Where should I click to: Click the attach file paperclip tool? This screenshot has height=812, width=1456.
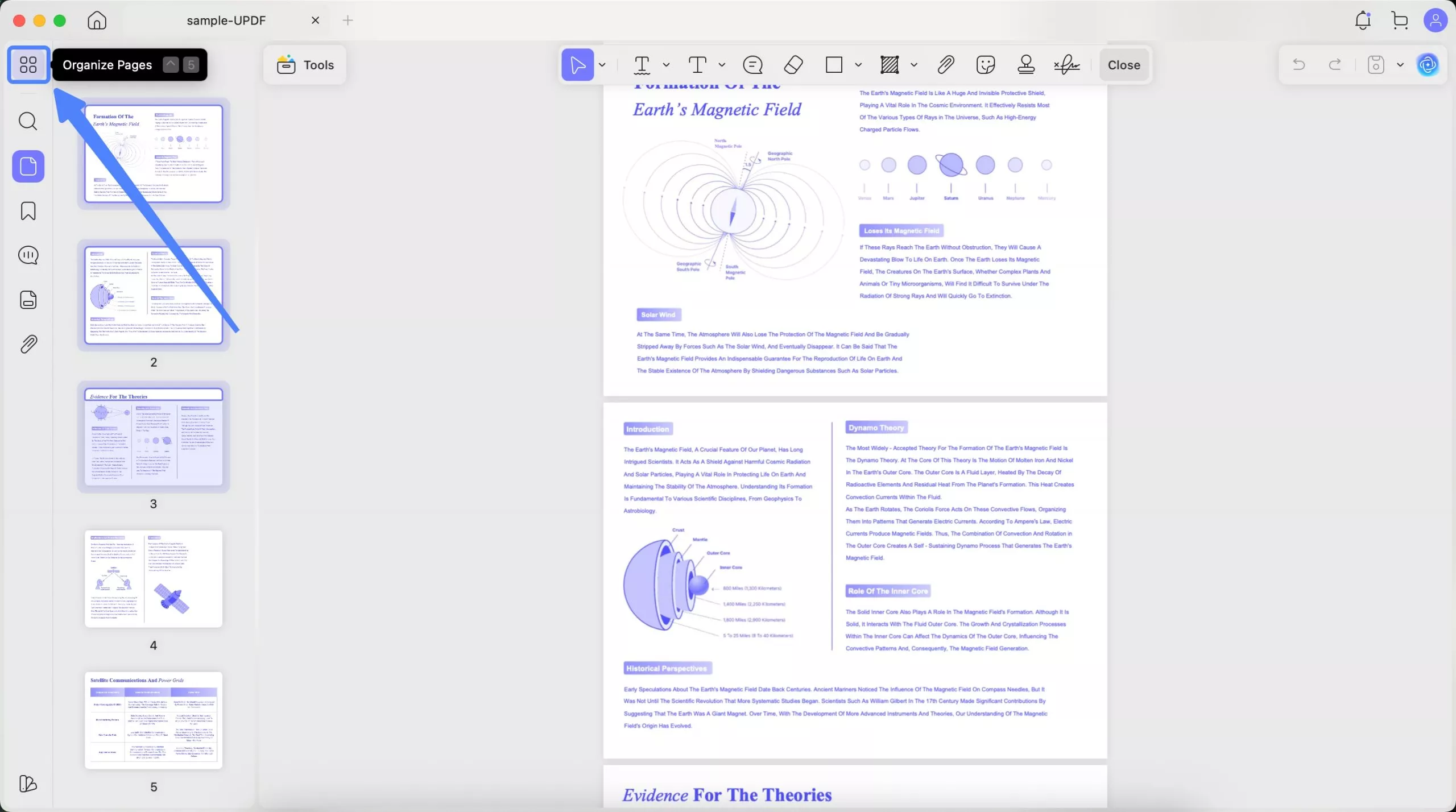(945, 65)
